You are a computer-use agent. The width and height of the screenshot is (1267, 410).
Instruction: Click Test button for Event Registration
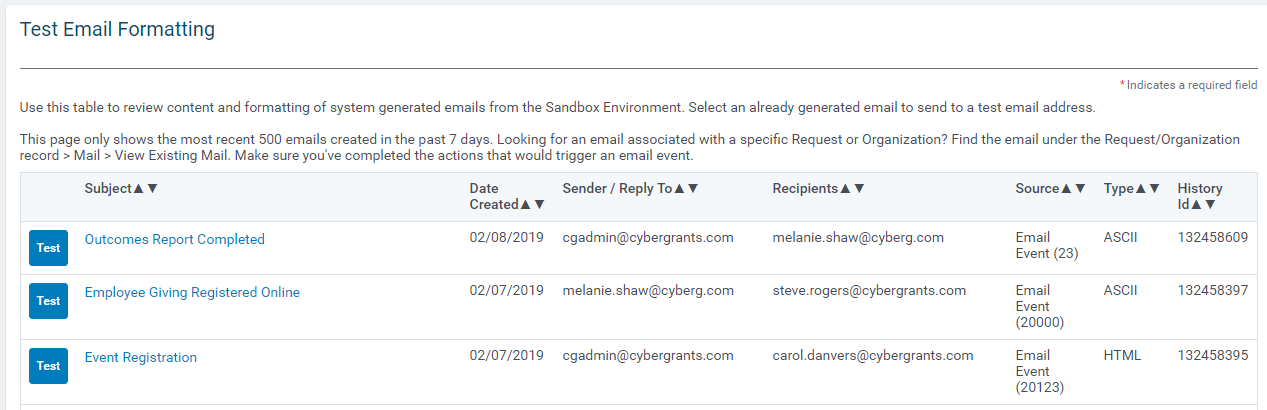(48, 366)
